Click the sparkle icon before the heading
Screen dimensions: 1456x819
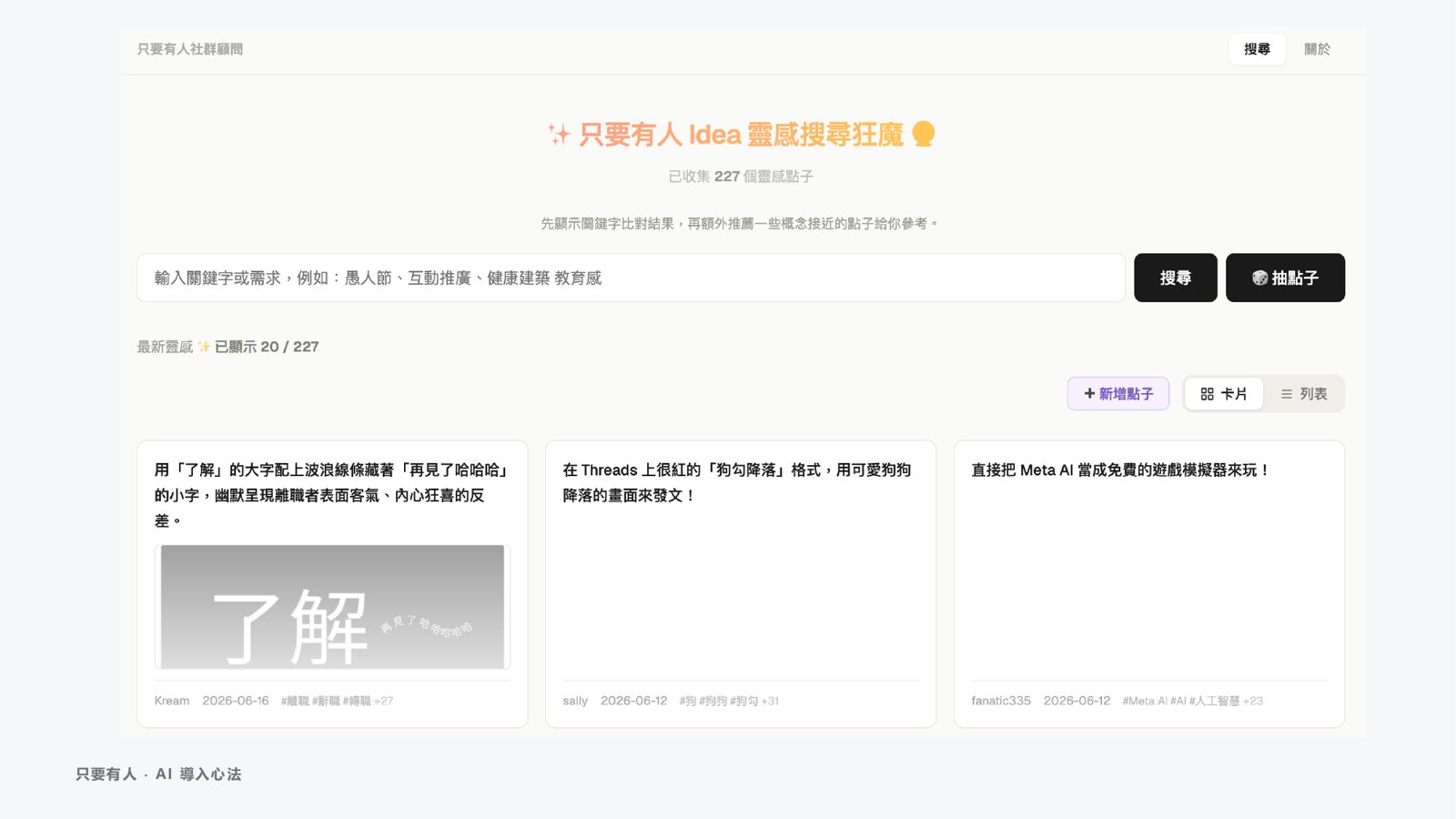coord(559,135)
